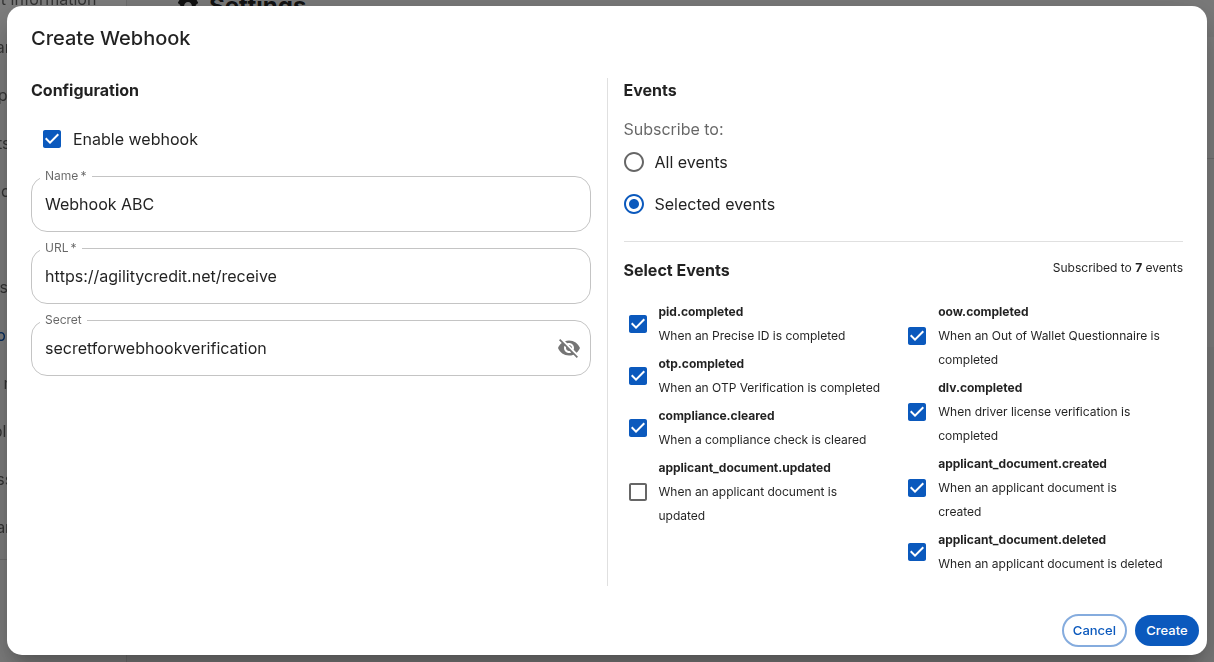Create the webhook

pyautogui.click(x=1166, y=630)
